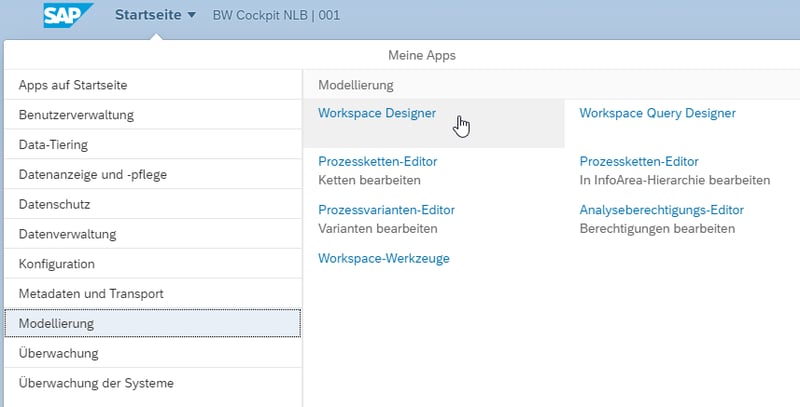Launch Workspace Query Designer app

[657, 113]
